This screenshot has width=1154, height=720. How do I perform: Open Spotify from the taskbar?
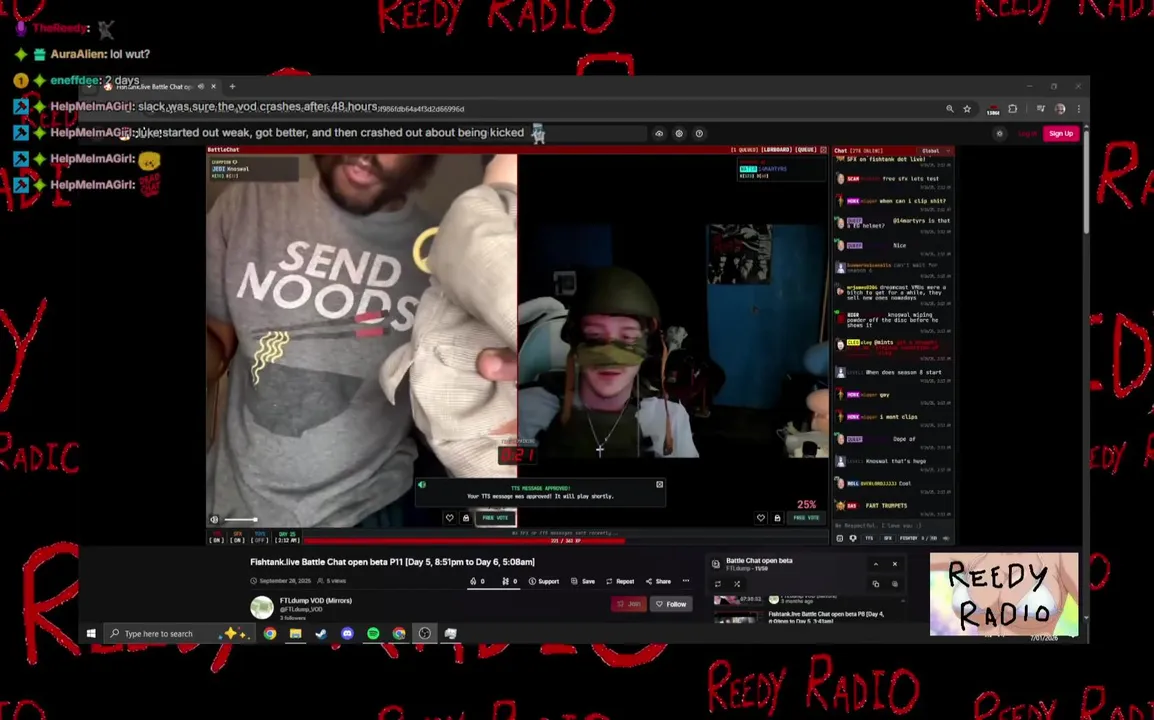(x=373, y=633)
